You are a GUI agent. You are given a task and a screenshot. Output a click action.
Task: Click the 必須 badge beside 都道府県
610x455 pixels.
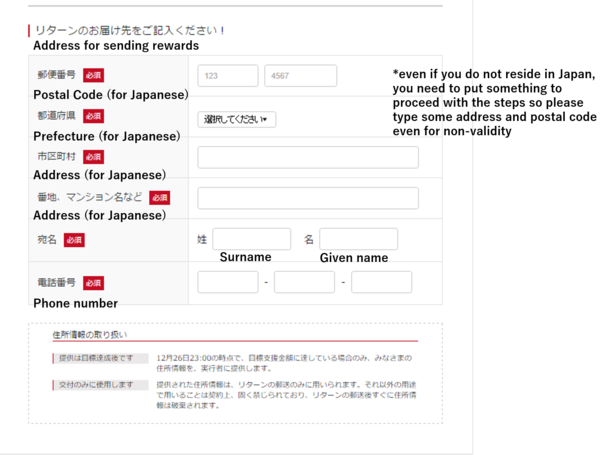tap(93, 116)
